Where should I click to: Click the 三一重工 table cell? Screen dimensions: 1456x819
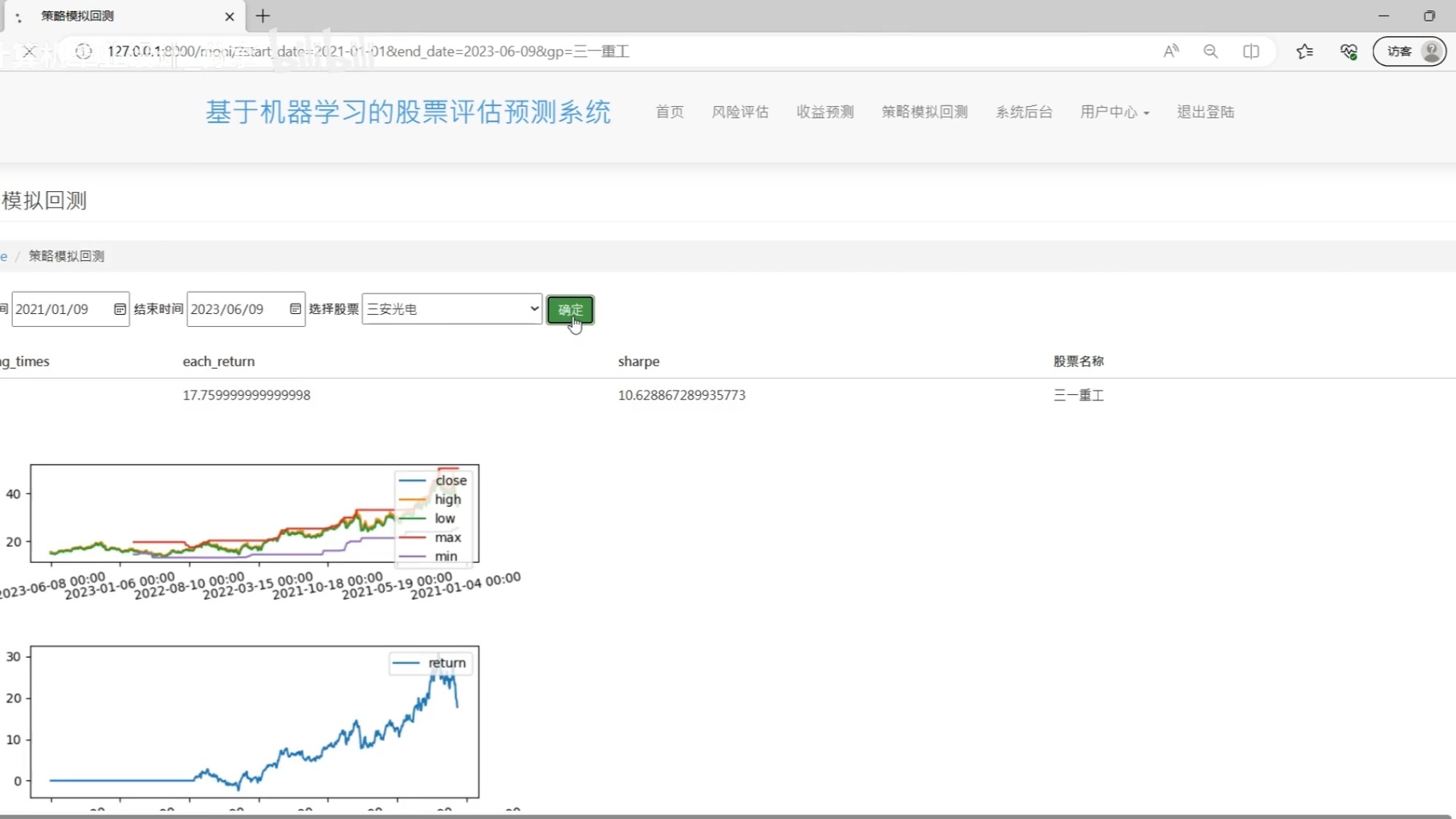tap(1079, 395)
